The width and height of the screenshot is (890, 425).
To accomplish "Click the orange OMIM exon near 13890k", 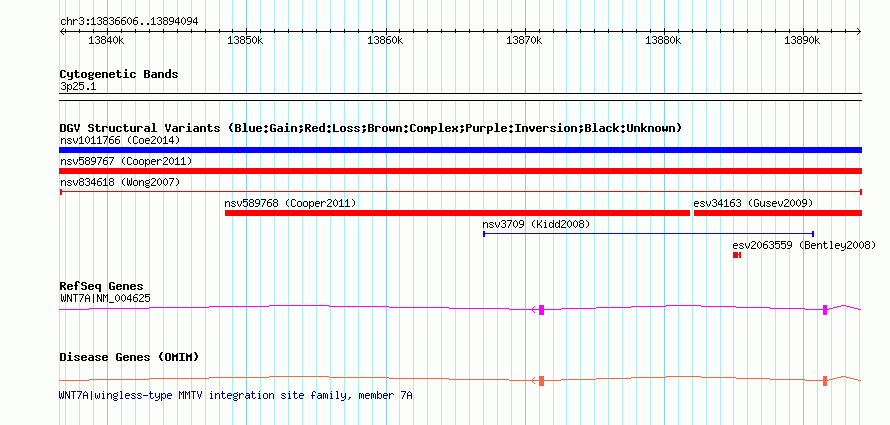I will coord(825,381).
